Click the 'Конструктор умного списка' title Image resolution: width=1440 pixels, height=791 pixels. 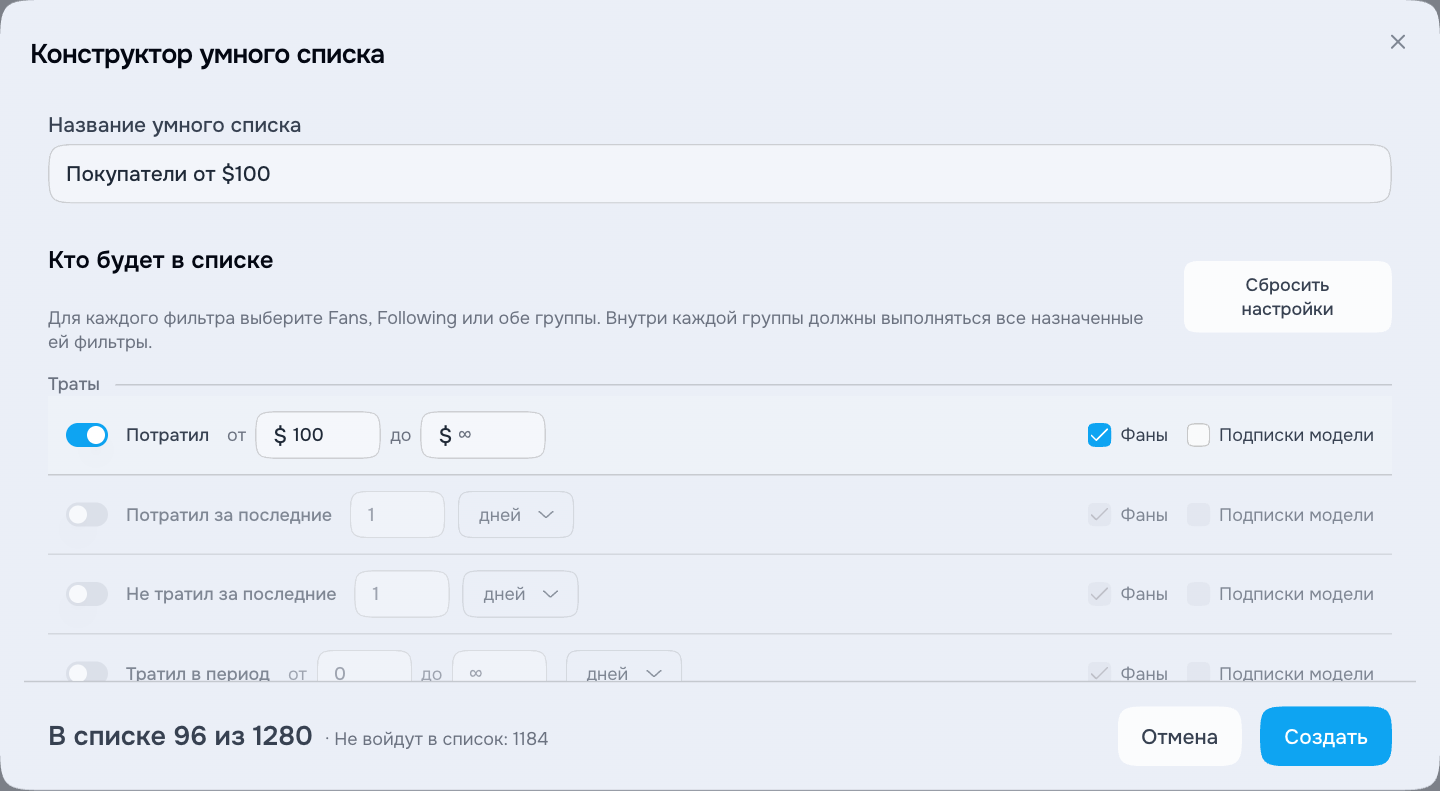tap(208, 54)
